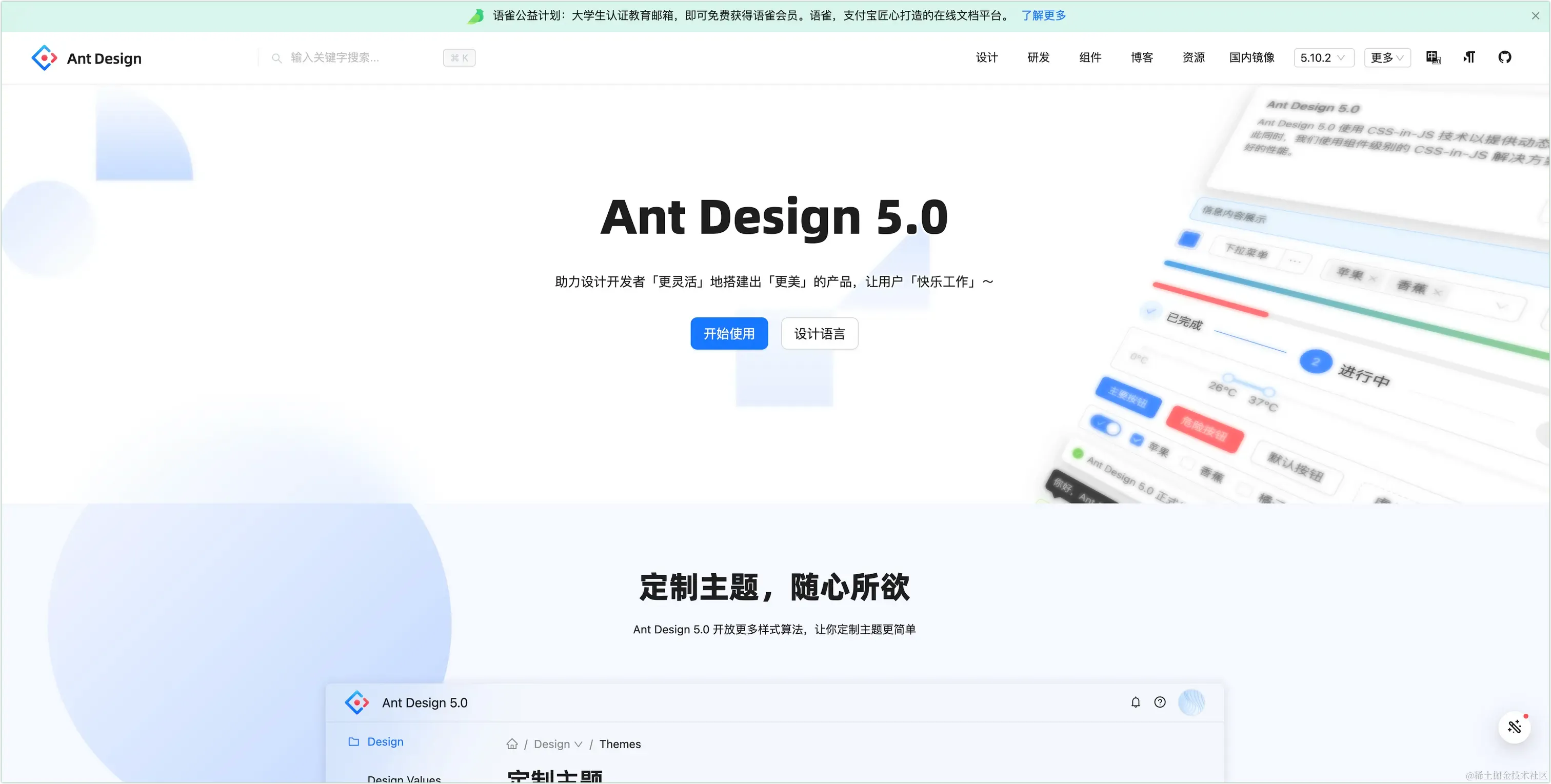Open the 资源 nav menu item
The height and width of the screenshot is (784, 1551).
click(1194, 58)
